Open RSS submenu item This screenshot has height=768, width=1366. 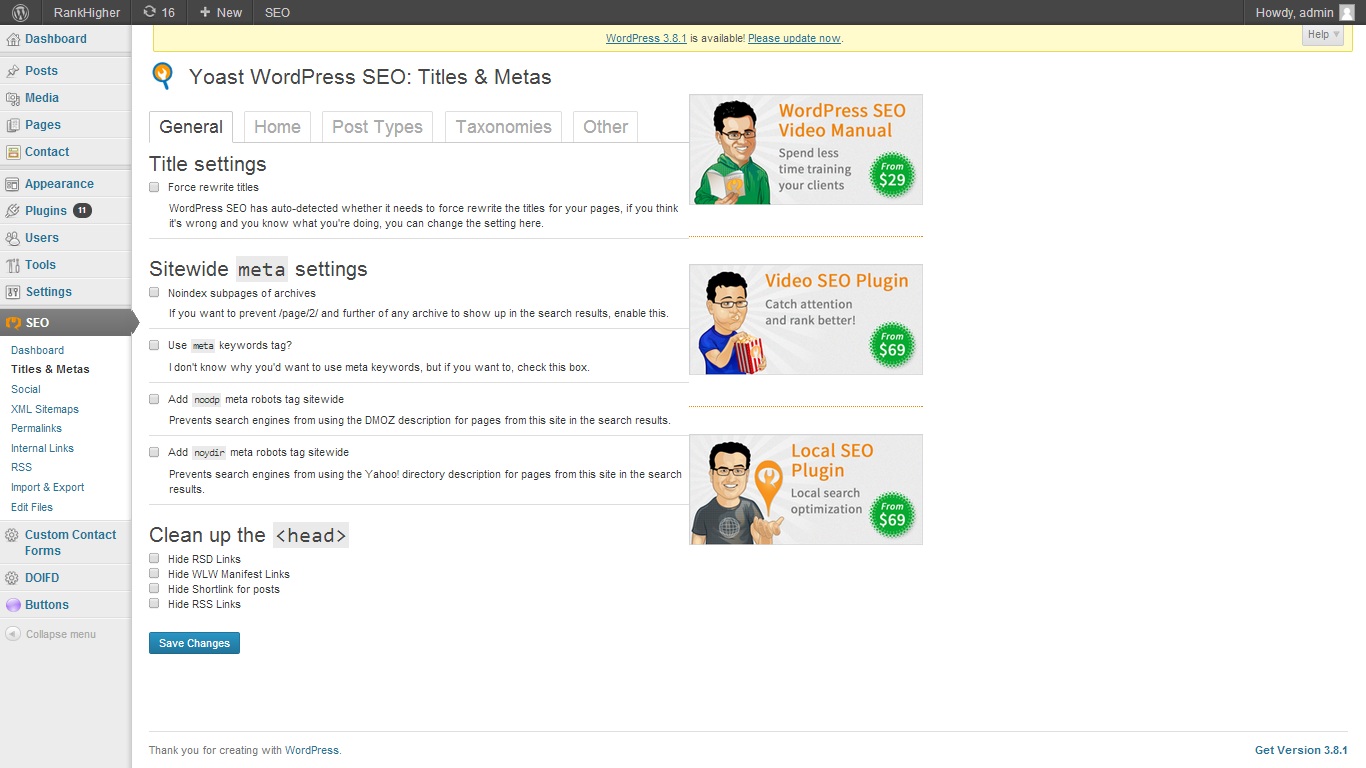coord(21,467)
